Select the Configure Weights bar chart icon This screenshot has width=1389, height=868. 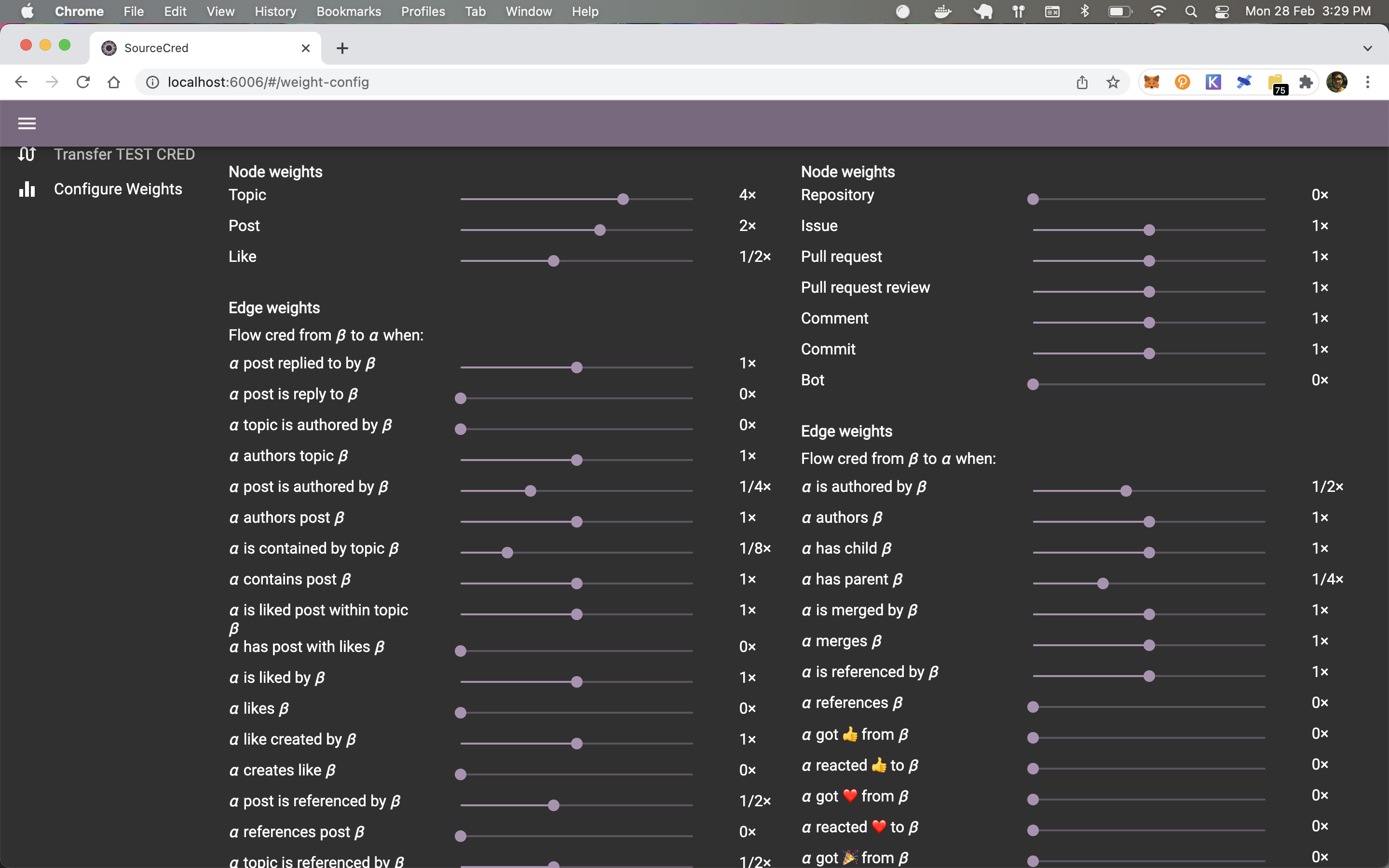(27, 189)
